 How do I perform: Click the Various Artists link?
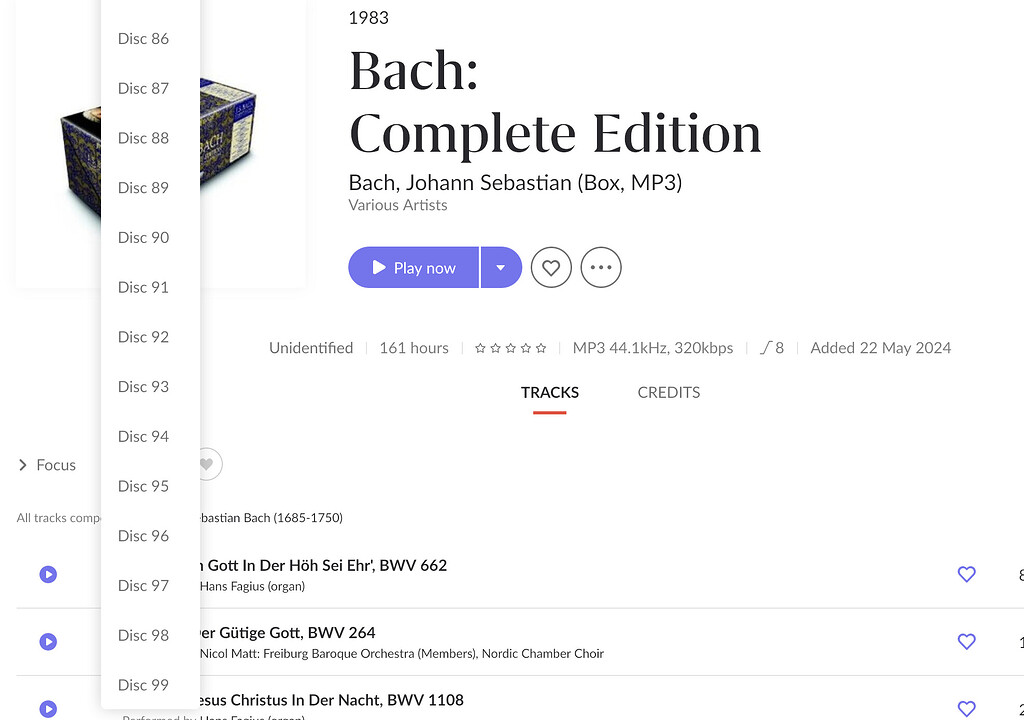tap(396, 205)
